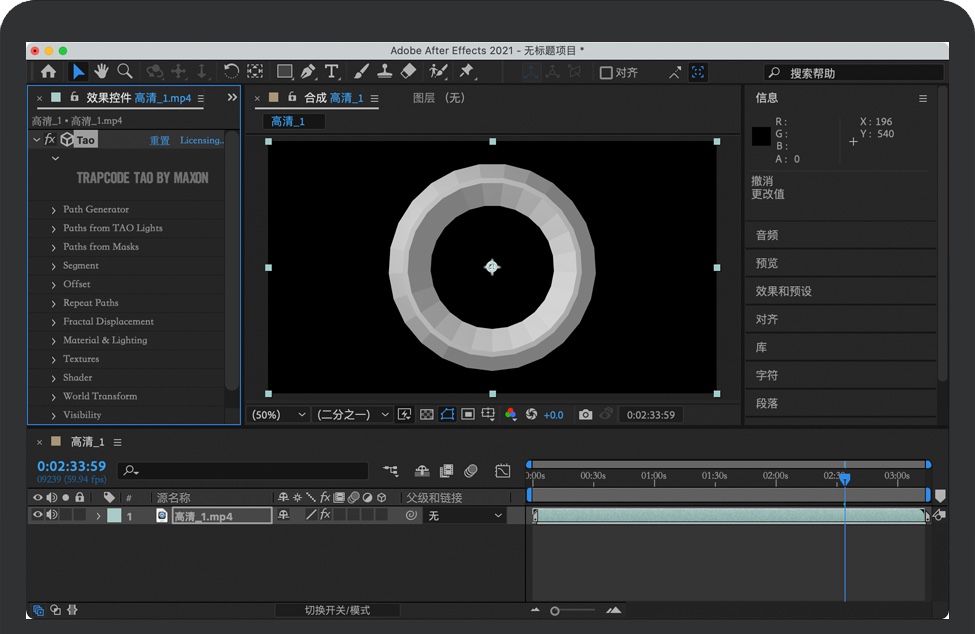Screen dimensions: 975x634
Task: Select the Pen tool
Action: [308, 71]
